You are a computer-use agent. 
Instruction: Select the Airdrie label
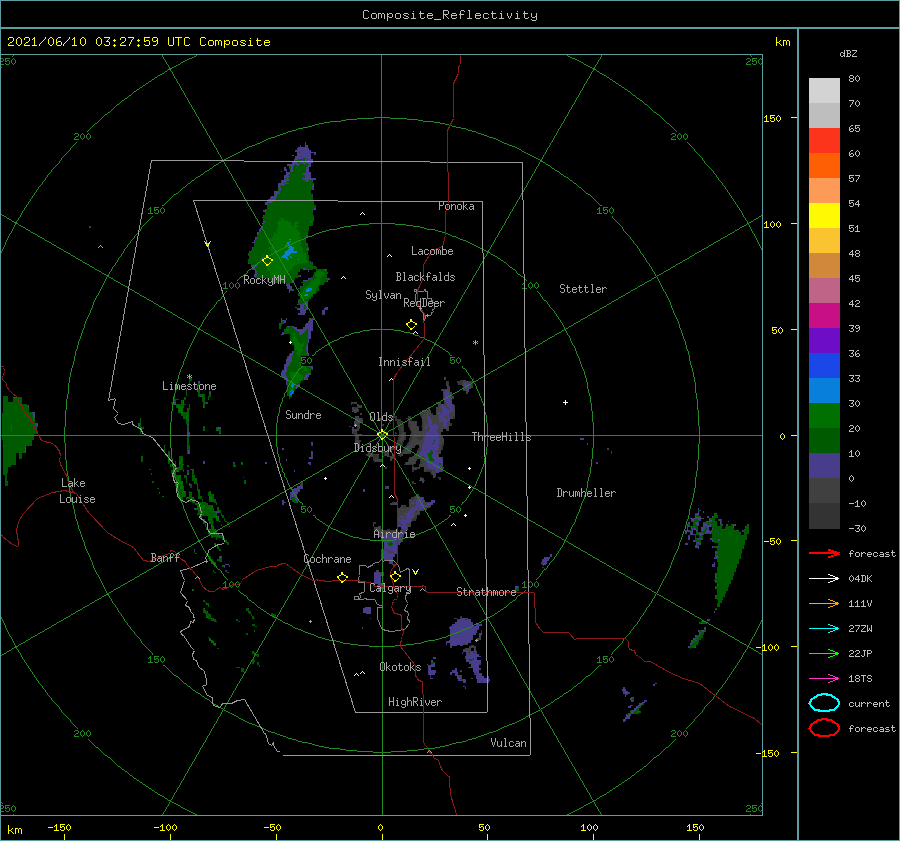tap(394, 534)
